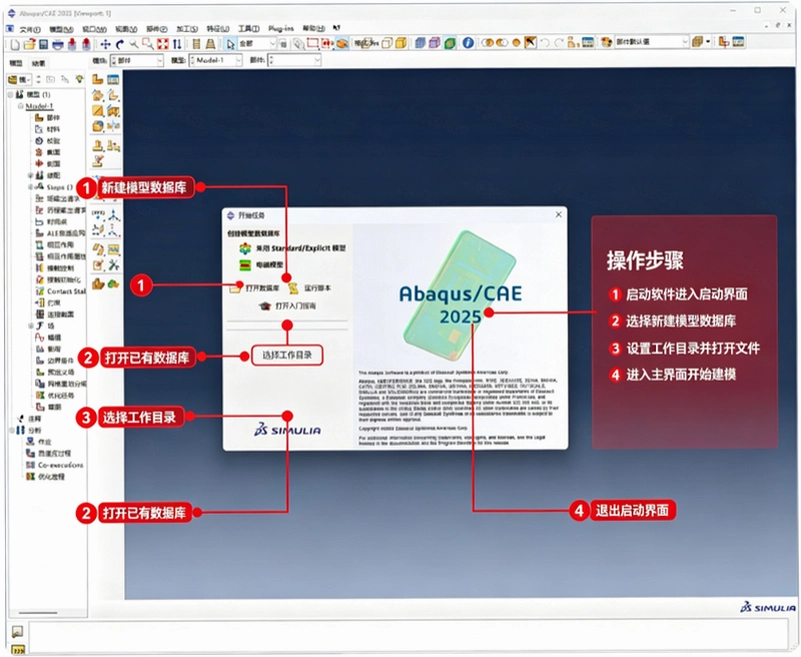
Task: Click the green rounded display-mode icon
Action: coord(450,43)
